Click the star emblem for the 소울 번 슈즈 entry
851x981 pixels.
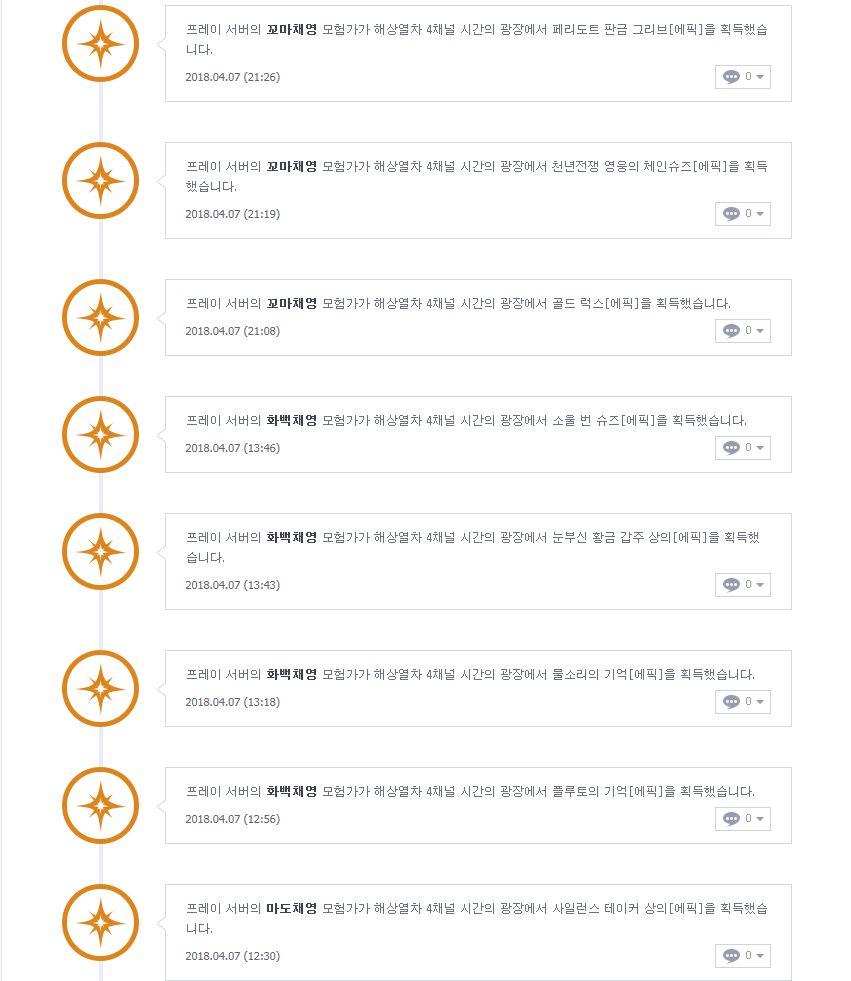click(100, 435)
